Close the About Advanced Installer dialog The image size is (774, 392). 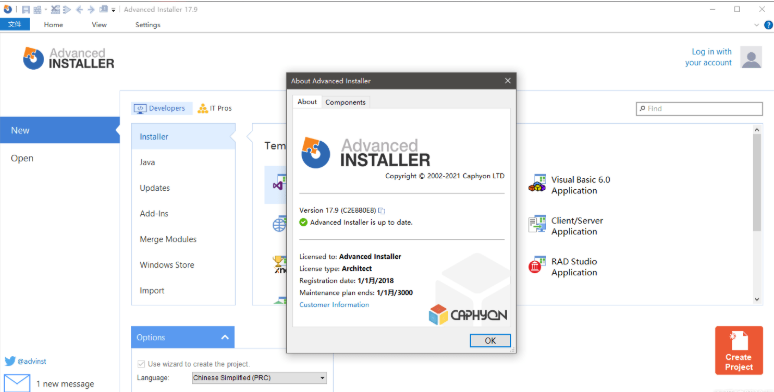tap(507, 80)
